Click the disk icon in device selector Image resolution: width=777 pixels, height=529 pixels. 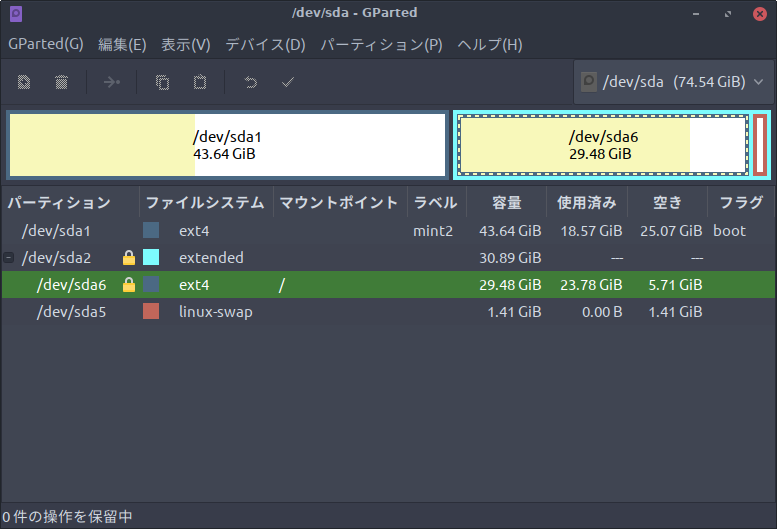[x=589, y=81]
